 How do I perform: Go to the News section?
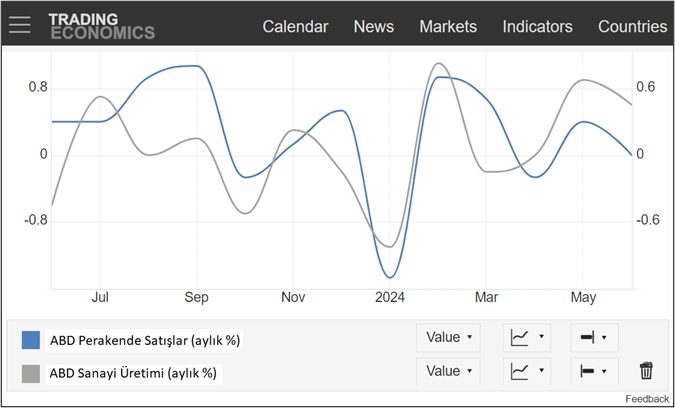(x=373, y=26)
